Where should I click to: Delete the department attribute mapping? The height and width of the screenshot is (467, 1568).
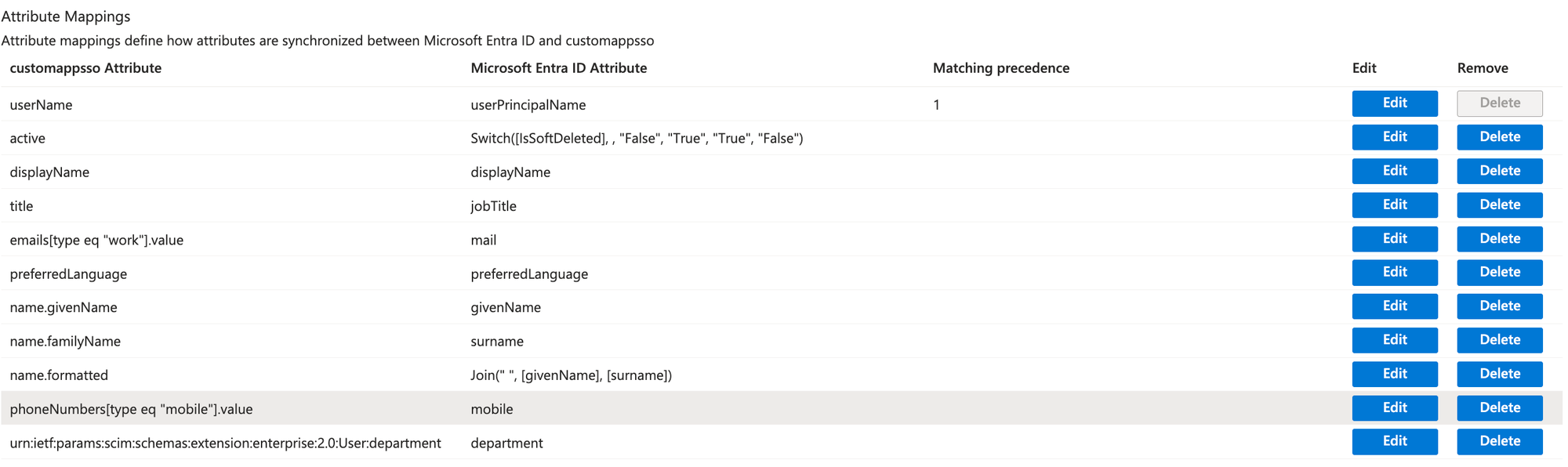tap(1499, 442)
